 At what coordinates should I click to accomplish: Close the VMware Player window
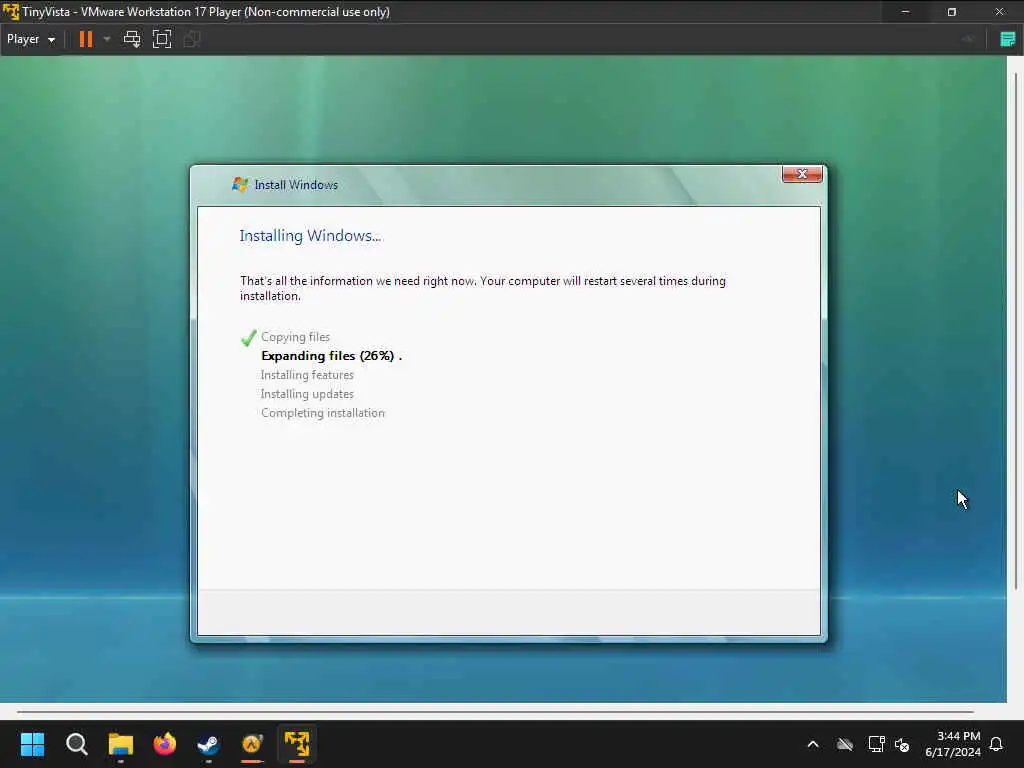click(999, 12)
